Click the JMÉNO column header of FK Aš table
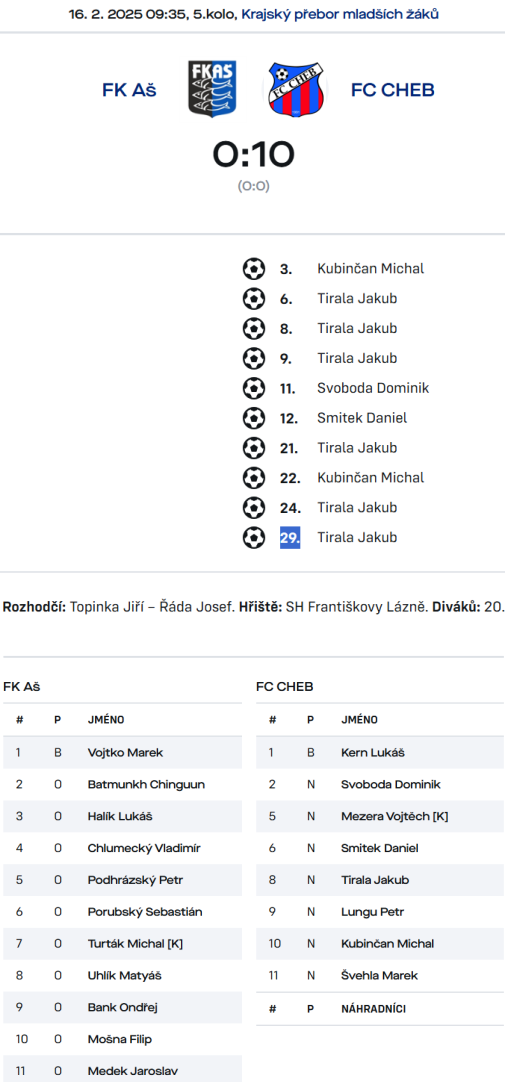The height and width of the screenshot is (1082, 505). [106, 720]
